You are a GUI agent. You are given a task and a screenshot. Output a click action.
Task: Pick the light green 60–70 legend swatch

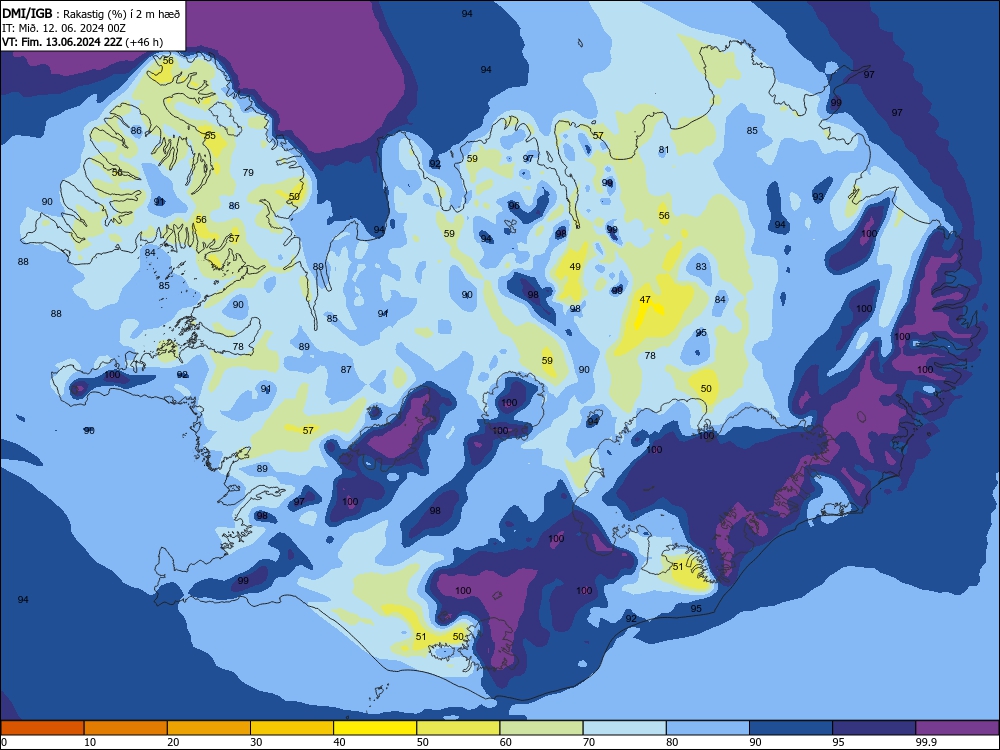click(541, 728)
